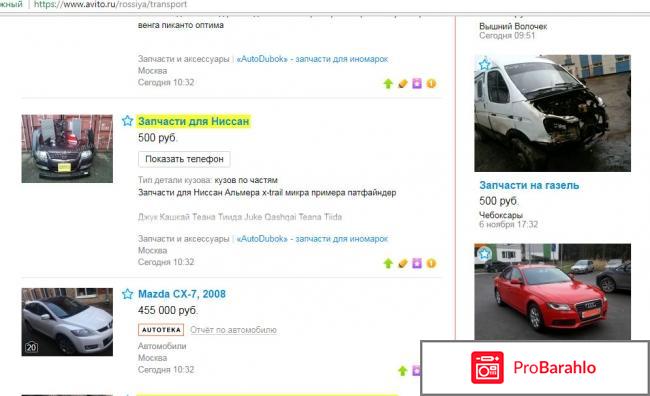Click 'Автомобили' category under Mazda listing
The width and height of the screenshot is (650, 396).
162,346
